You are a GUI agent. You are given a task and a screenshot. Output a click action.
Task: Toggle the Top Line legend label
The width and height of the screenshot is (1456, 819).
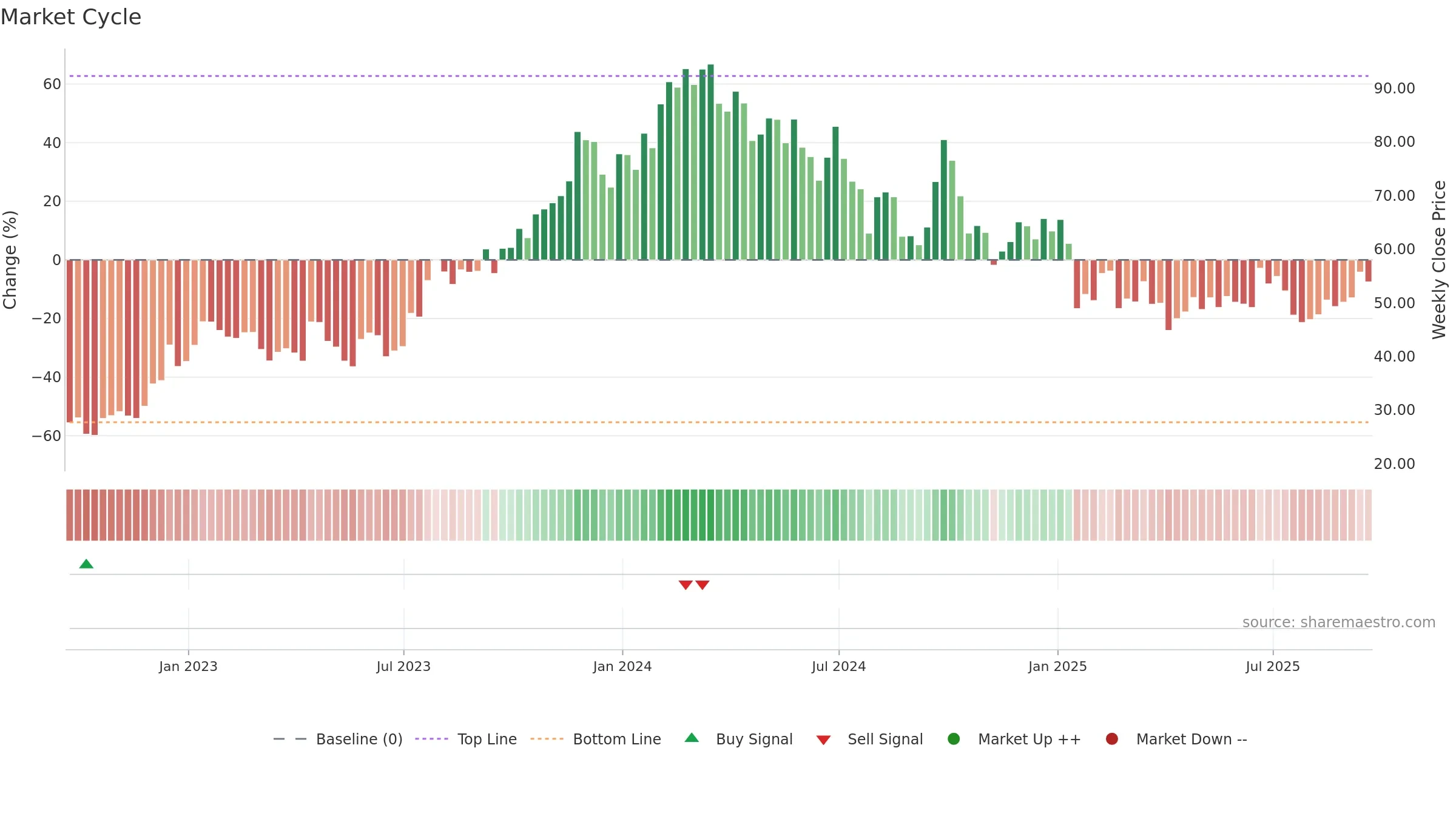tap(487, 739)
